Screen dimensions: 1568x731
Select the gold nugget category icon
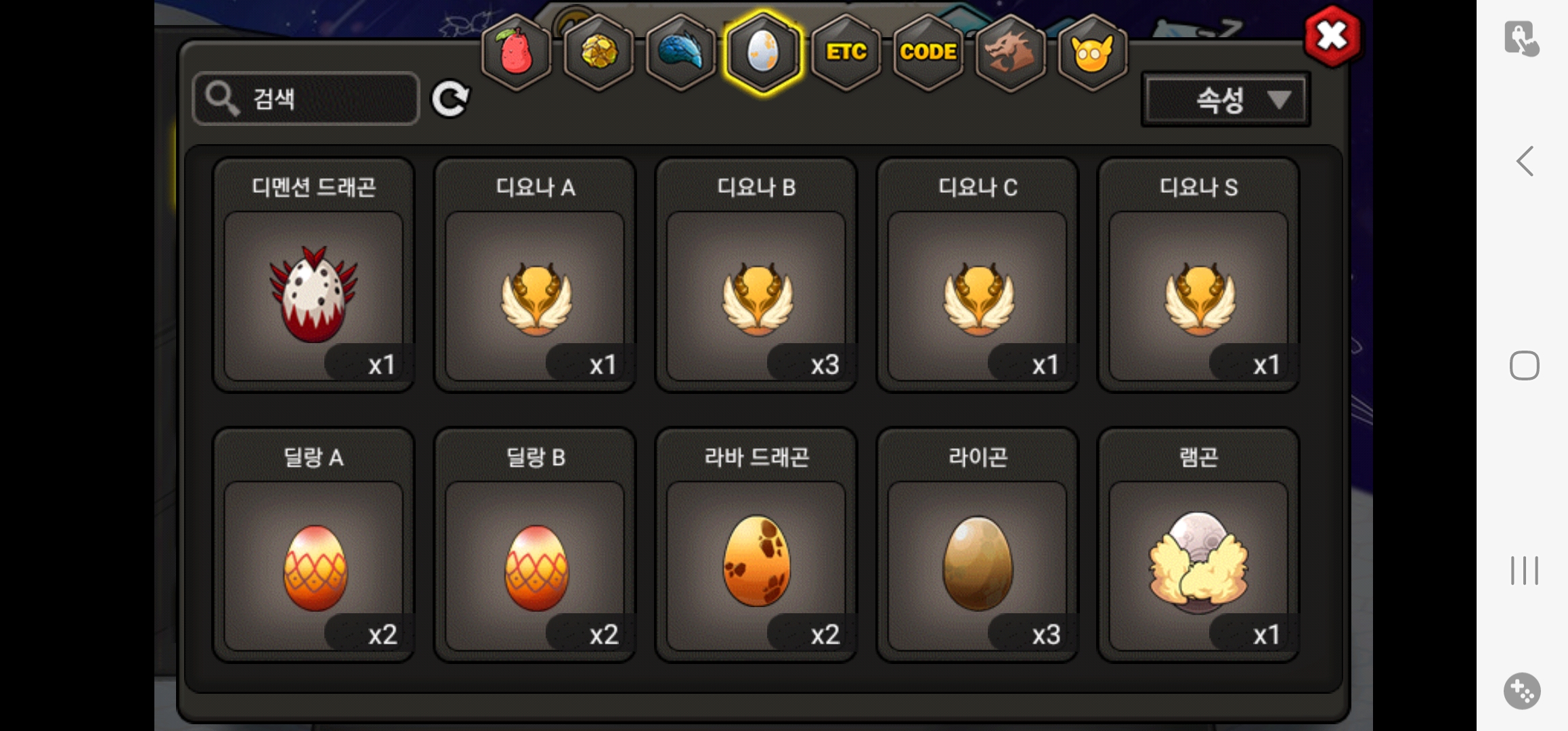[x=599, y=52]
